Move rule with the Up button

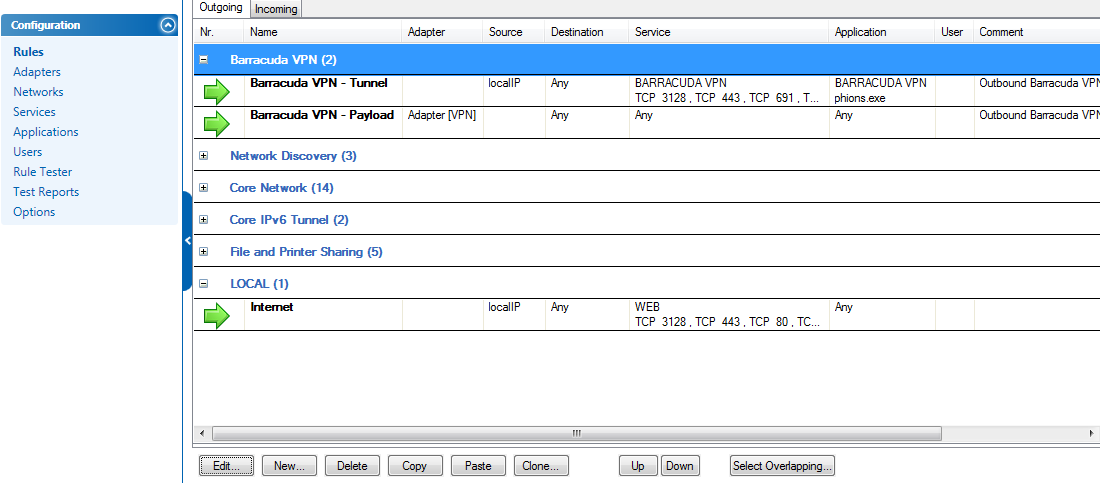tap(638, 465)
